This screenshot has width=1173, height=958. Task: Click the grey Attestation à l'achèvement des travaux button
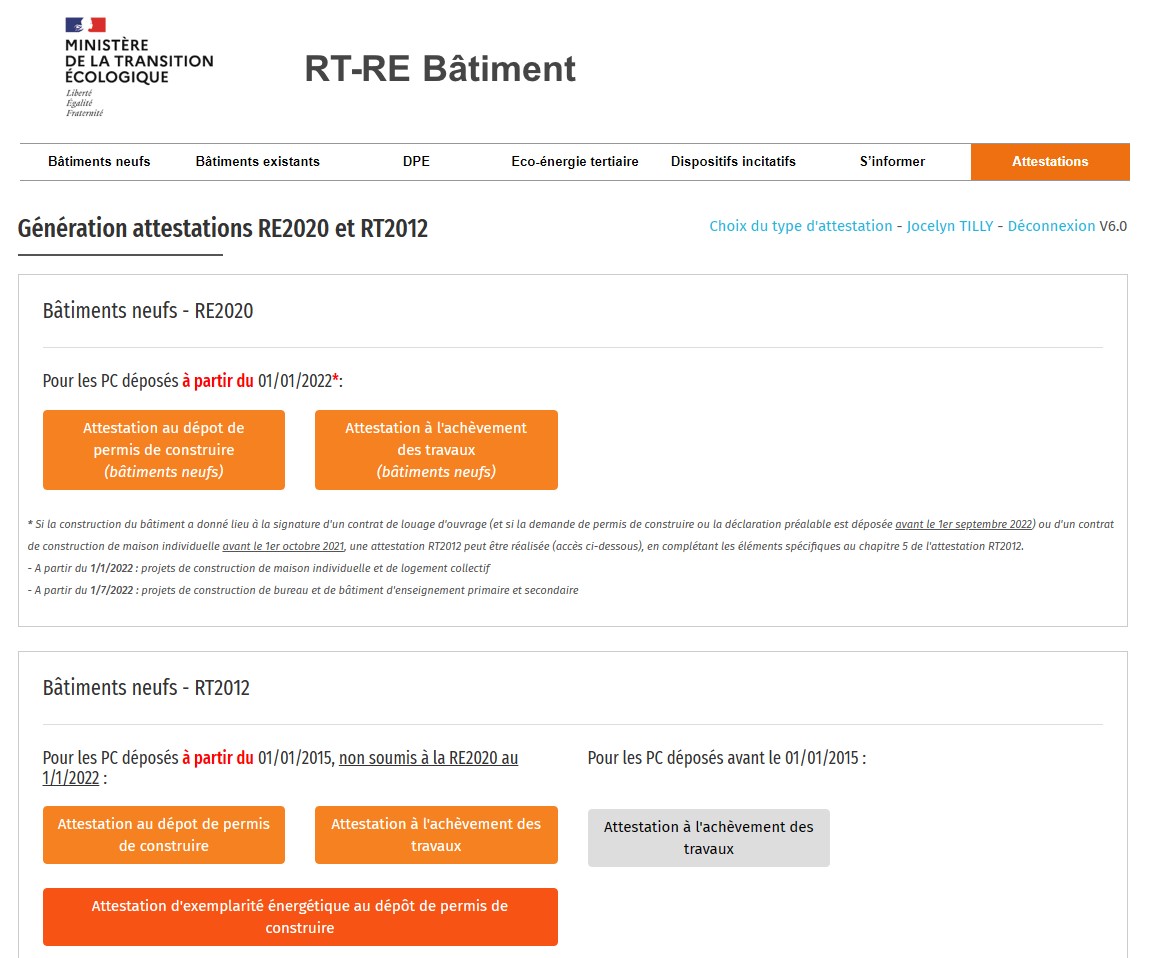tap(708, 838)
